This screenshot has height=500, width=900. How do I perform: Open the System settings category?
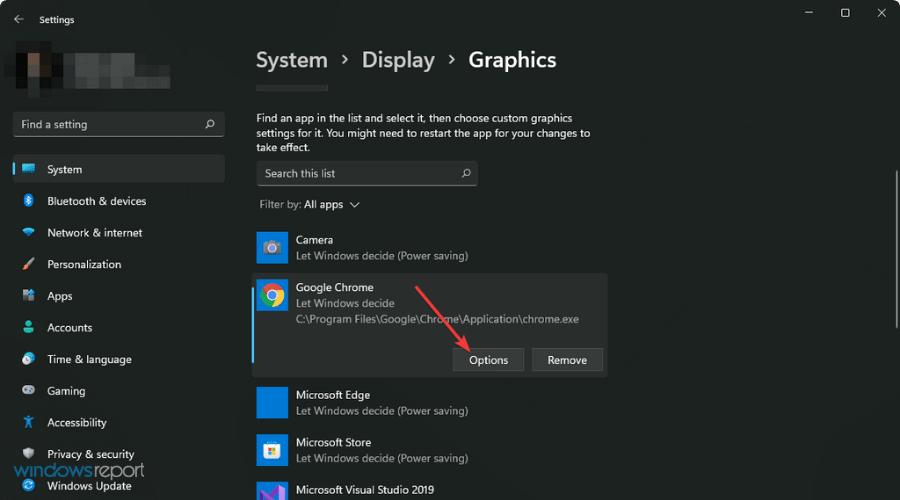(x=119, y=169)
